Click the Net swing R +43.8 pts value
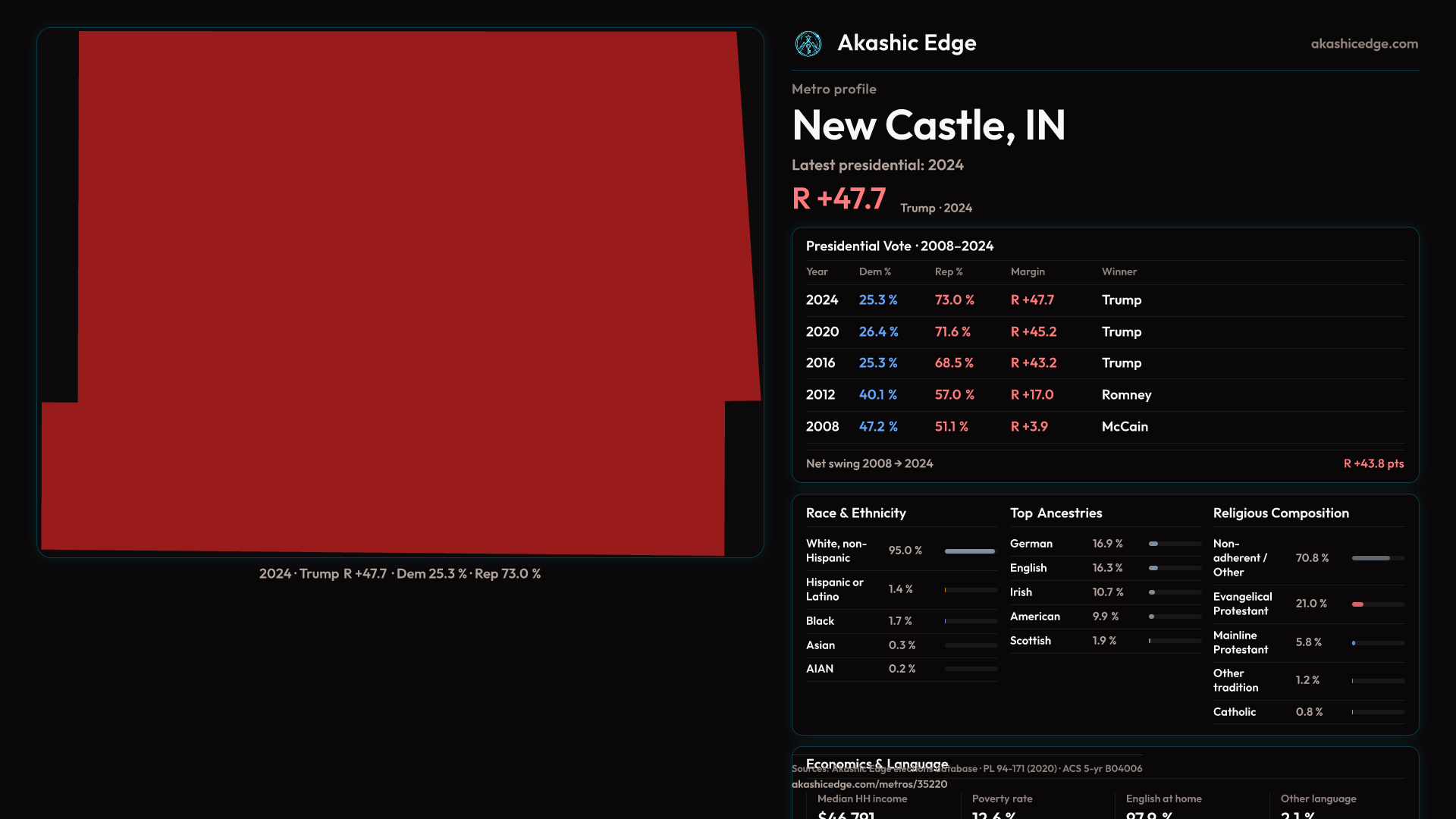 tap(1373, 464)
